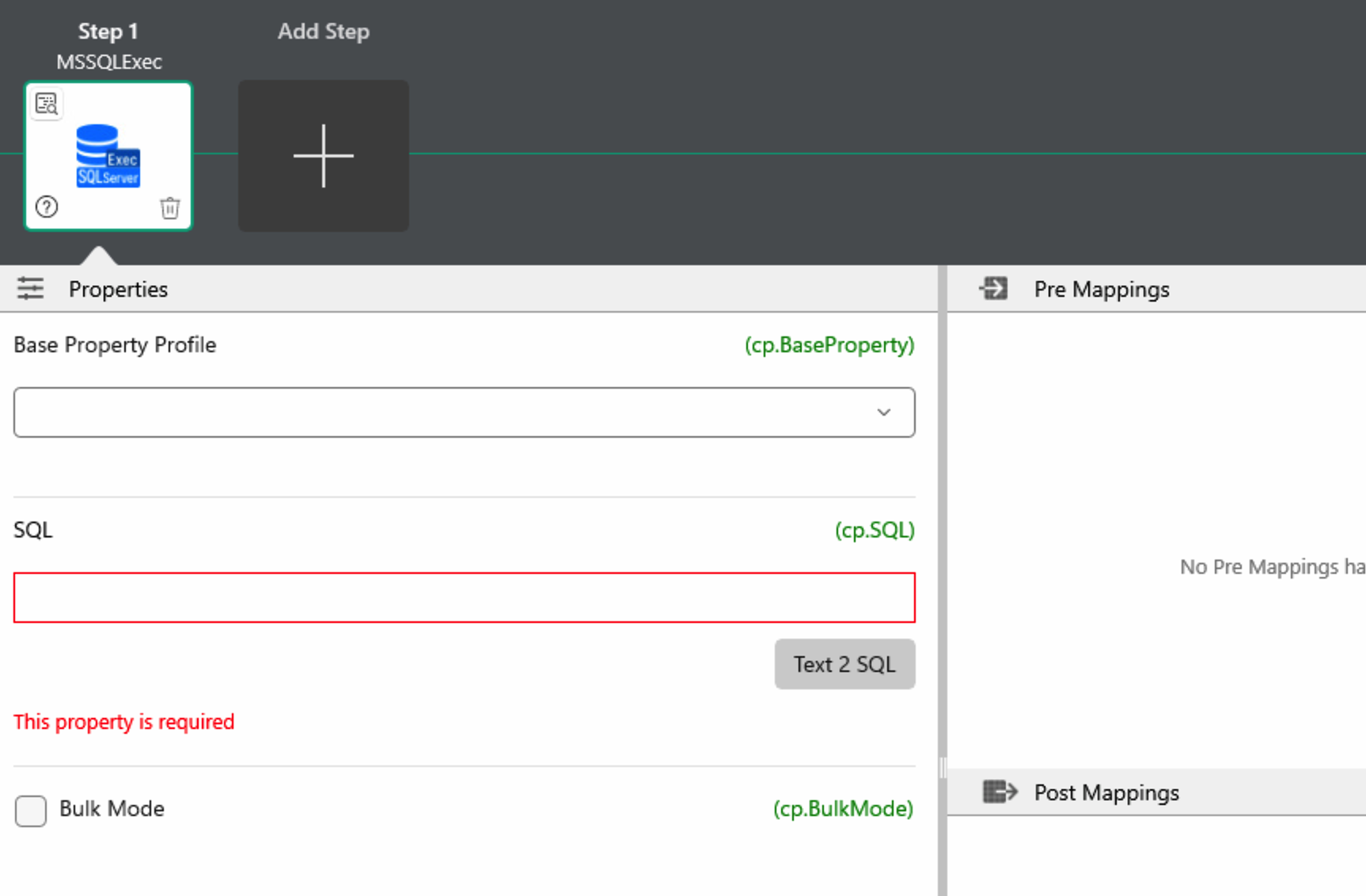Delete Step 1 using the trash icon
Viewport: 1366px width, 896px height.
click(169, 208)
